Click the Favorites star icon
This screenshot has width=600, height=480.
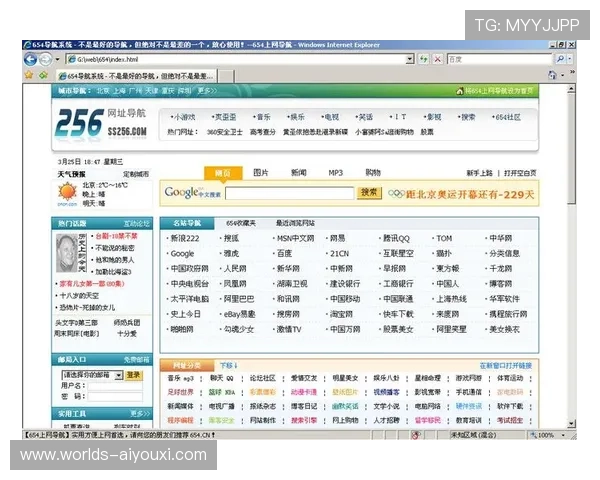(x=29, y=75)
